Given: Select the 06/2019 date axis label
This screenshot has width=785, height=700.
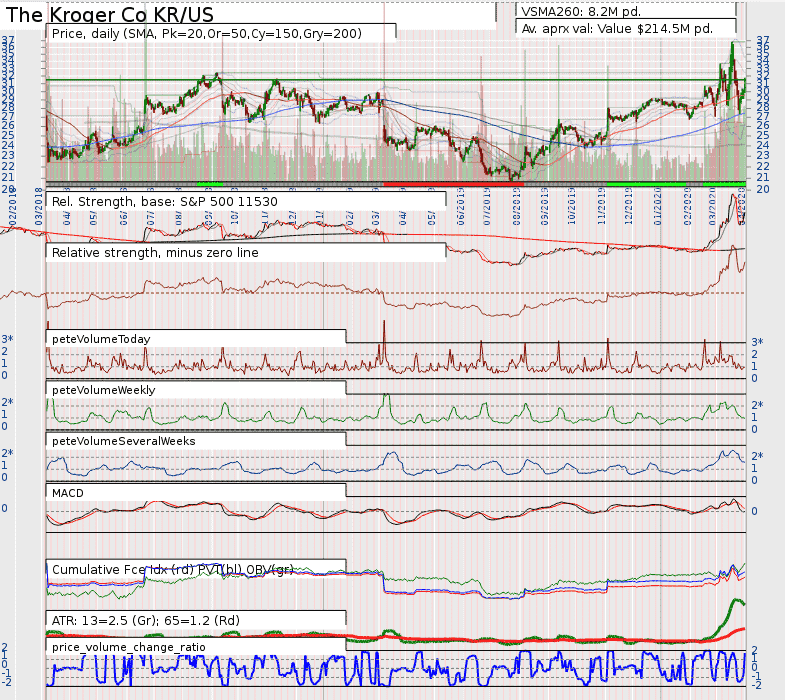Looking at the screenshot, I should (461, 206).
